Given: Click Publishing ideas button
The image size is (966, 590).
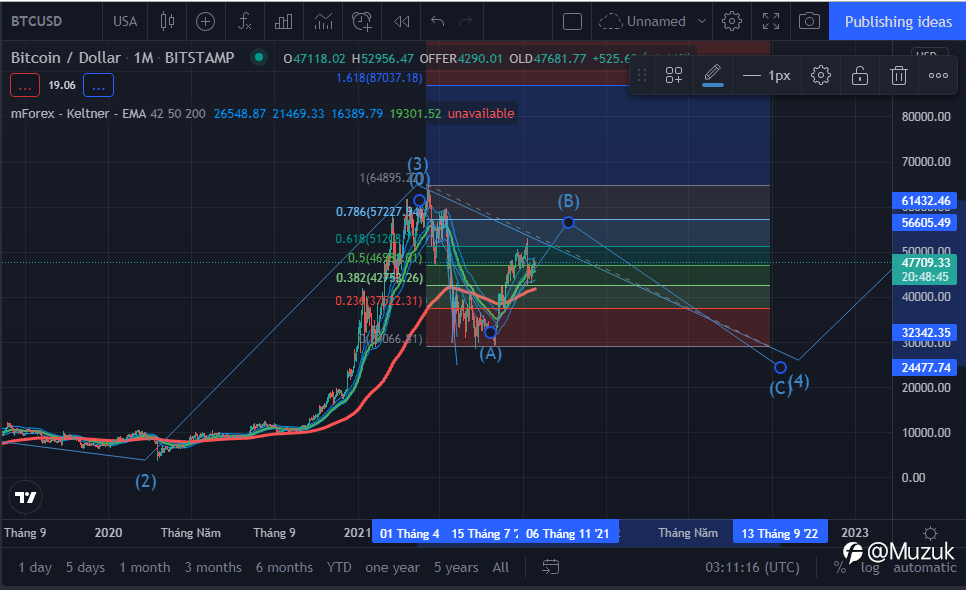Looking at the screenshot, I should click(x=898, y=22).
